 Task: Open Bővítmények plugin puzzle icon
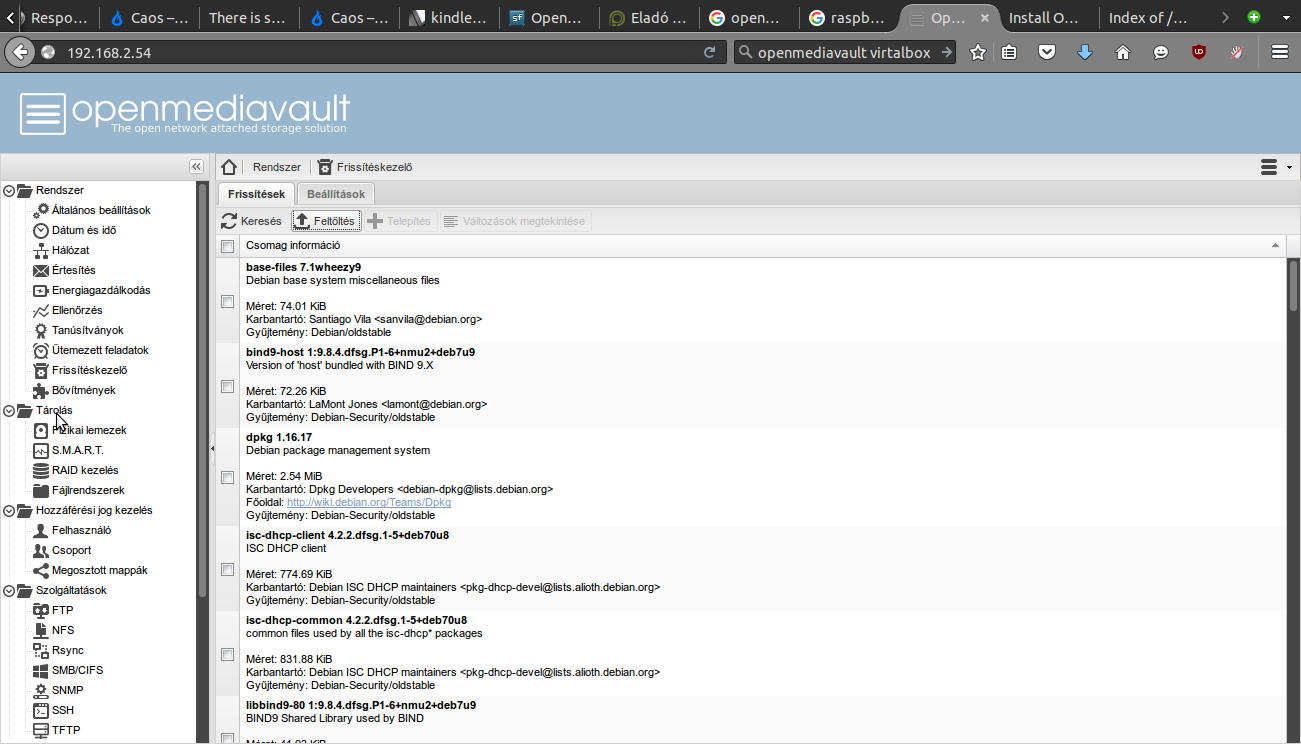click(41, 390)
